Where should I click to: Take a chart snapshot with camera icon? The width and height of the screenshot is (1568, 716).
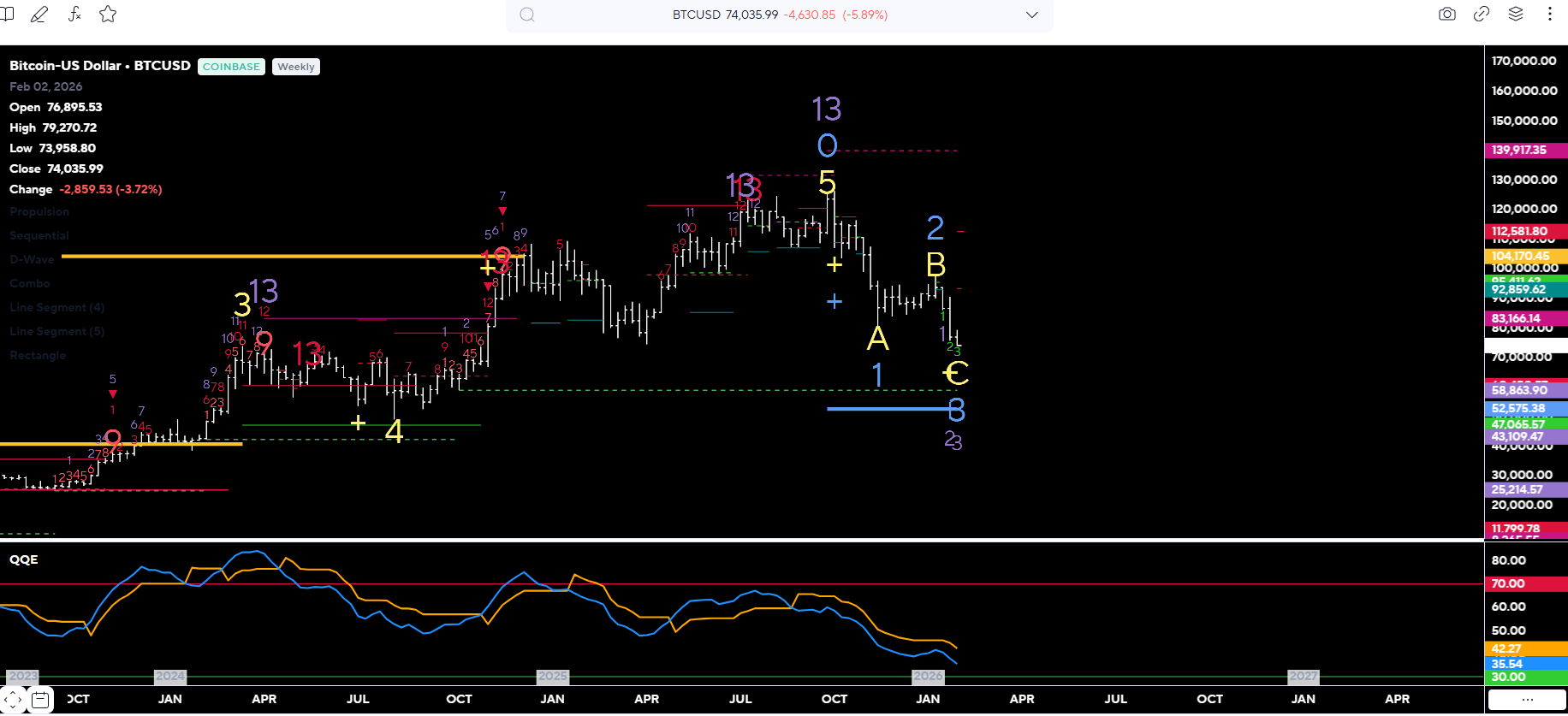tap(1446, 15)
